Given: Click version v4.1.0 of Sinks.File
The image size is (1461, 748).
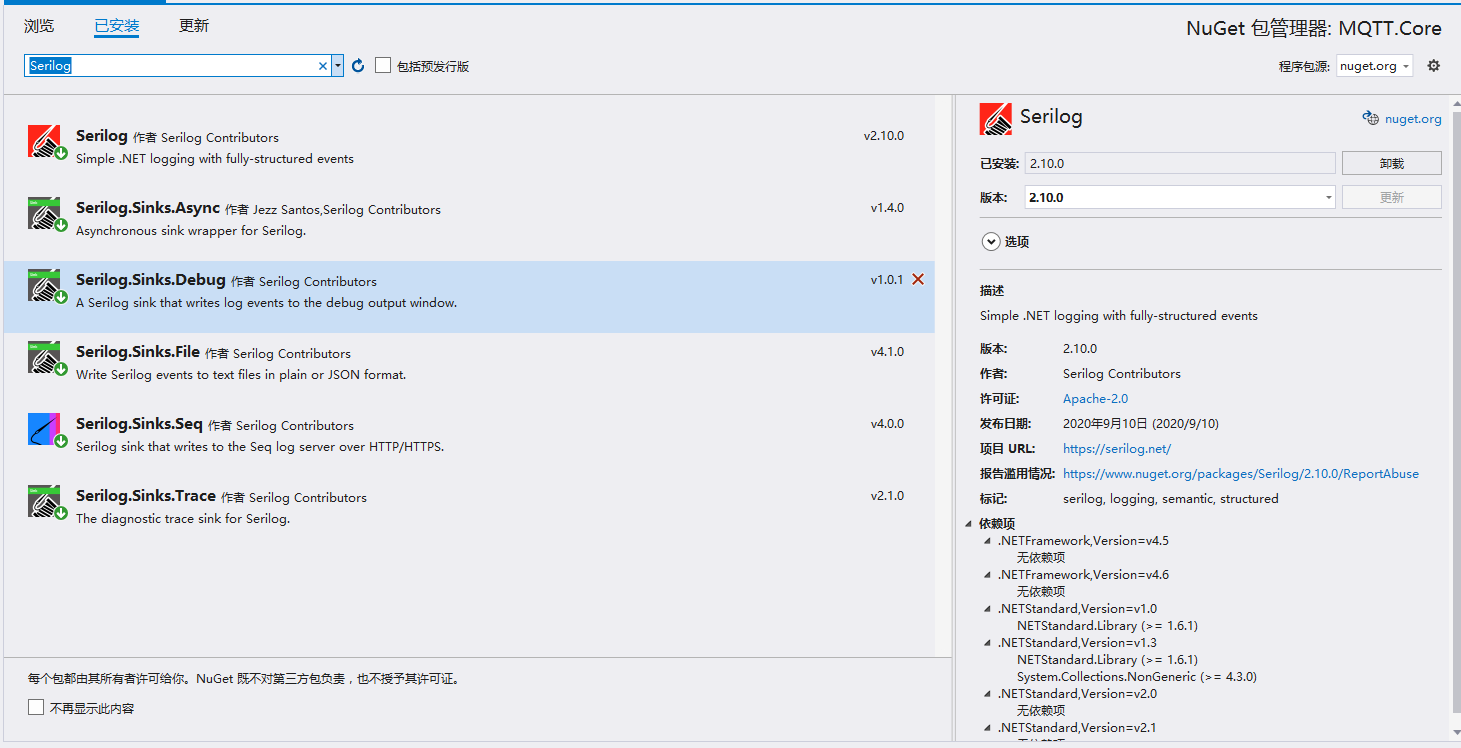Looking at the screenshot, I should tap(887, 352).
